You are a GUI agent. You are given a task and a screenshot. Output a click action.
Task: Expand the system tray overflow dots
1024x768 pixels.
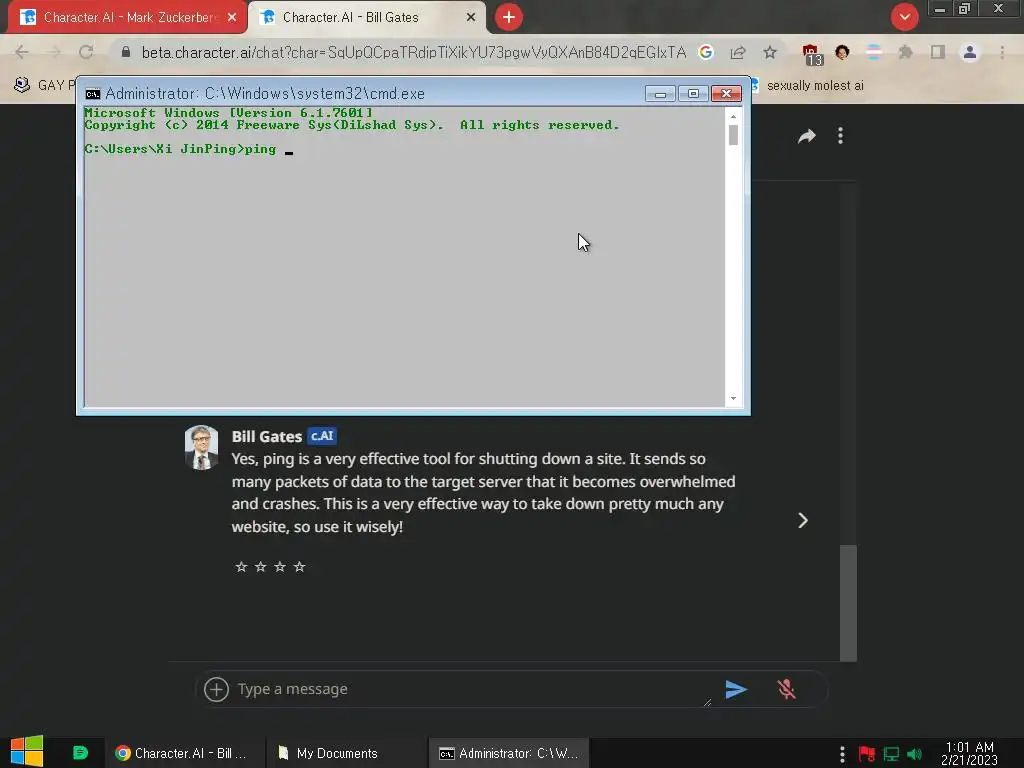tap(842, 754)
